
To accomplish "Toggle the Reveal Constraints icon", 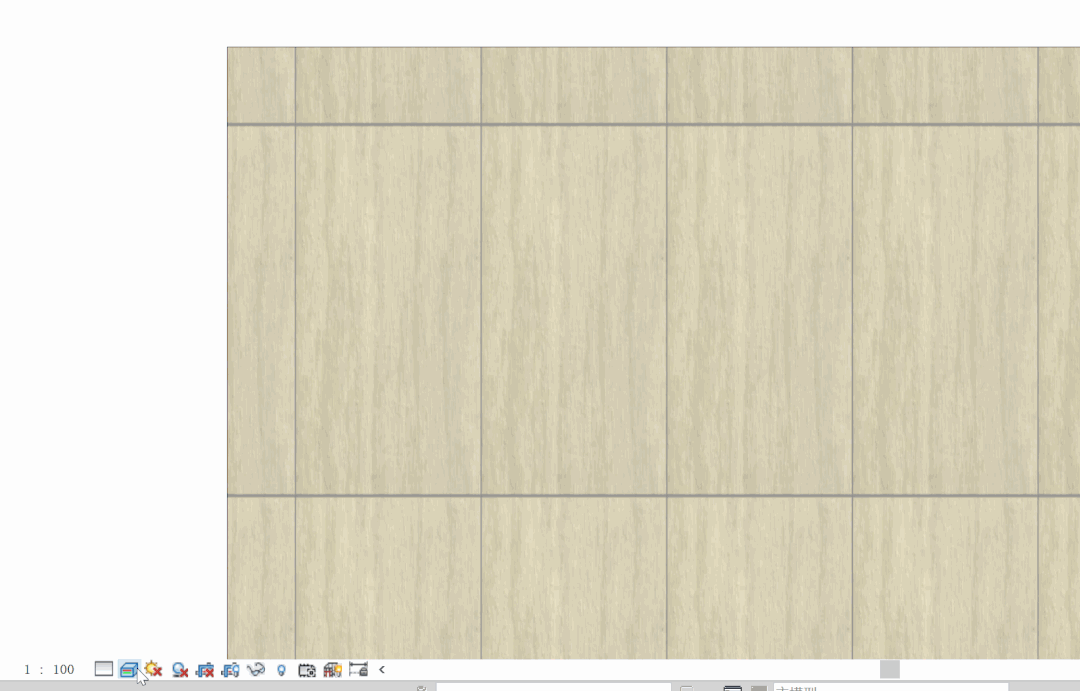I will tap(358, 669).
